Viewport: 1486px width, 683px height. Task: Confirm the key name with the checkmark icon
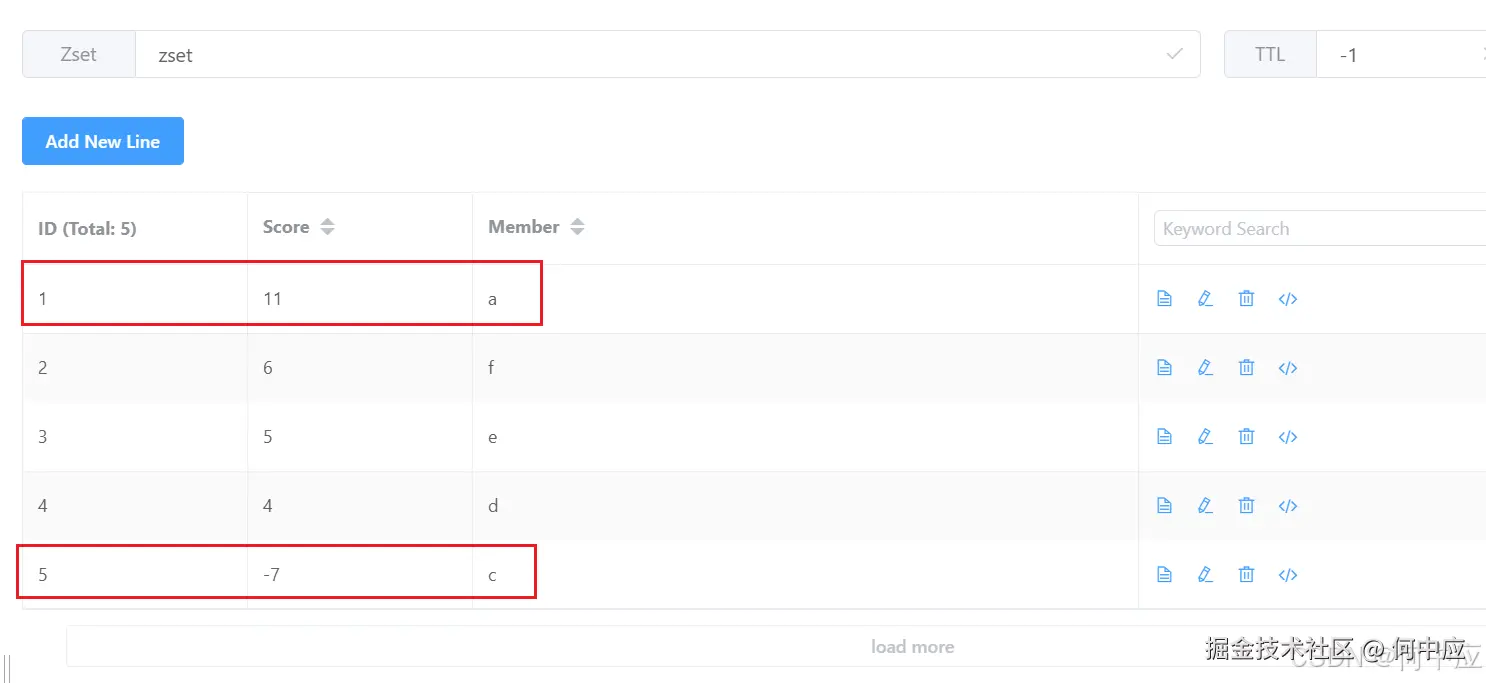coord(1175,54)
